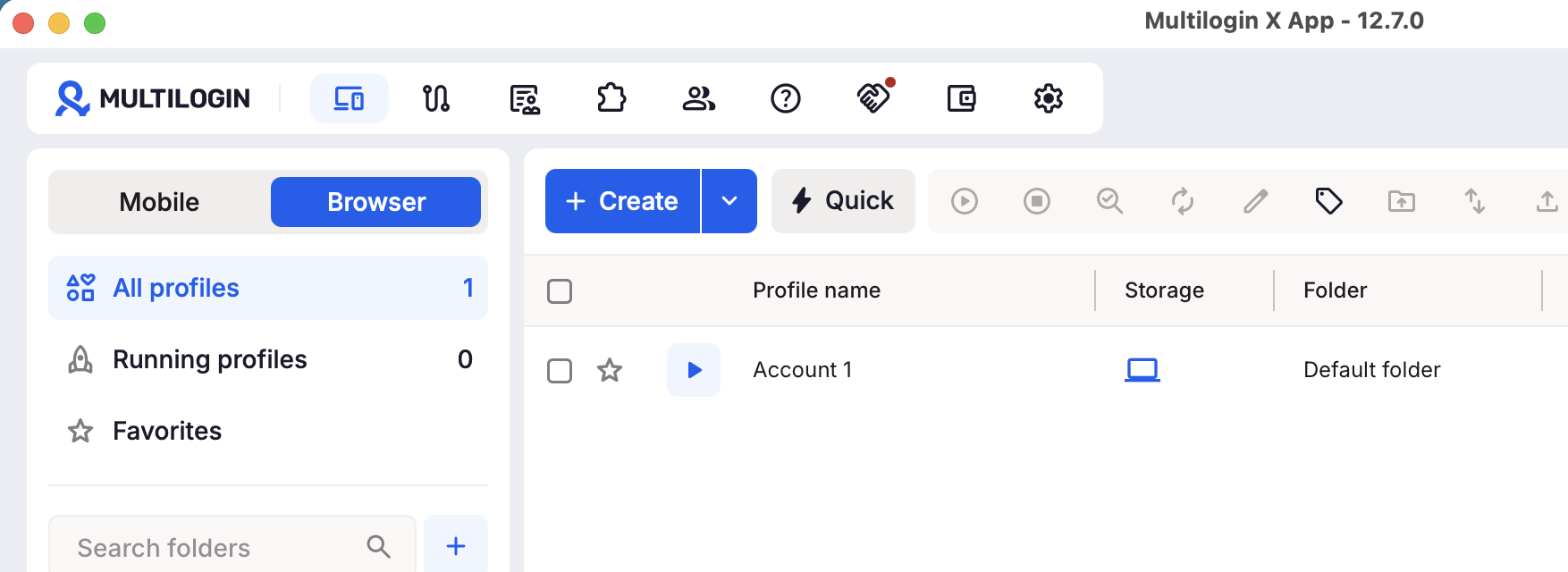1568x572 pixels.
Task: Click the Default folder cell
Action: pos(1371,370)
